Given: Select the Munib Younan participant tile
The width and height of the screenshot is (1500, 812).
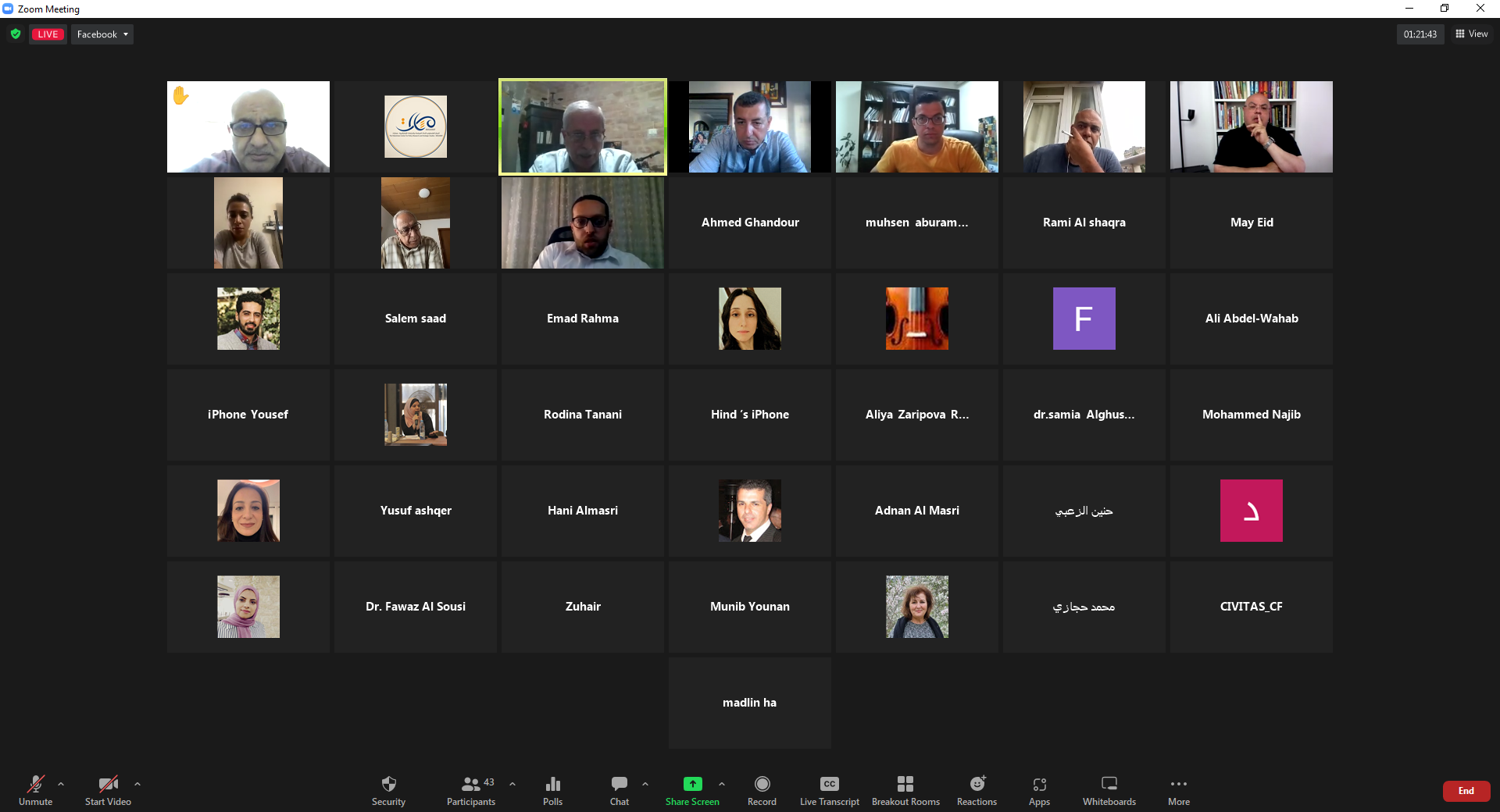Looking at the screenshot, I should [749, 607].
